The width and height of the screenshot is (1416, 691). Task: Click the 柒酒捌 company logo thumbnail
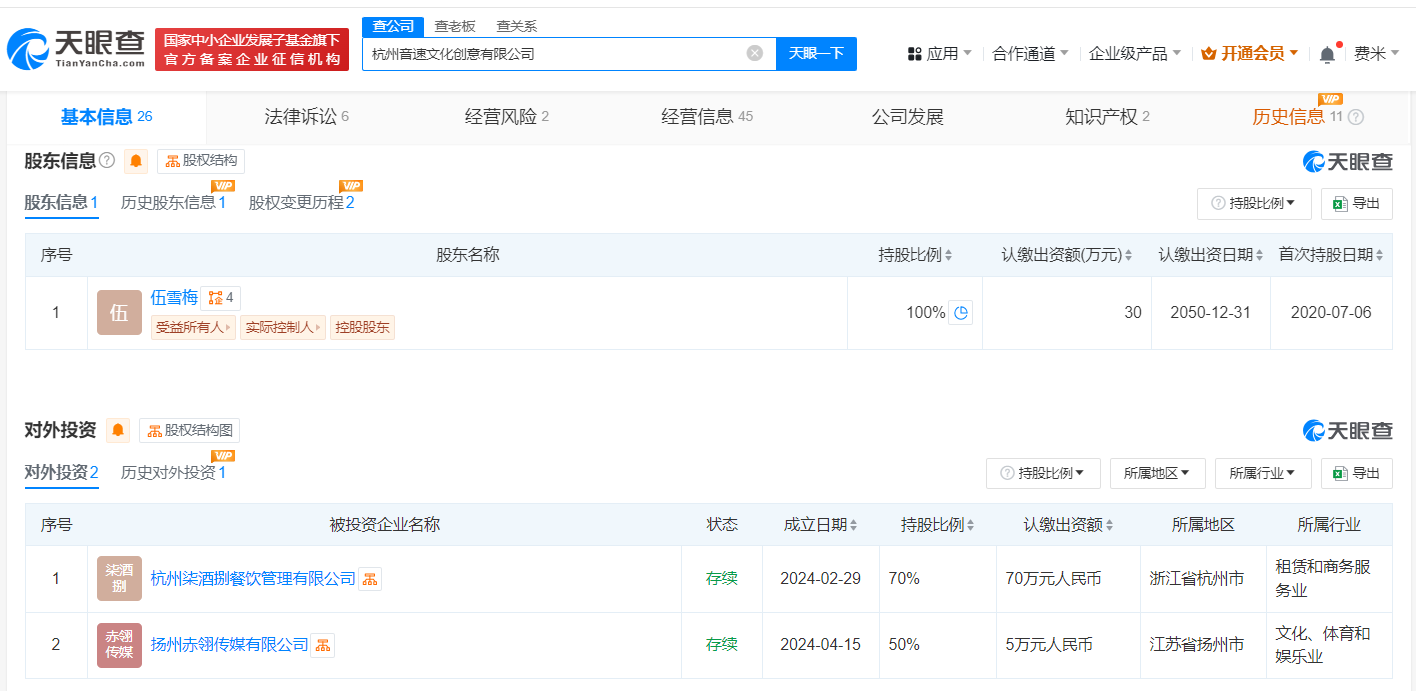tap(119, 579)
